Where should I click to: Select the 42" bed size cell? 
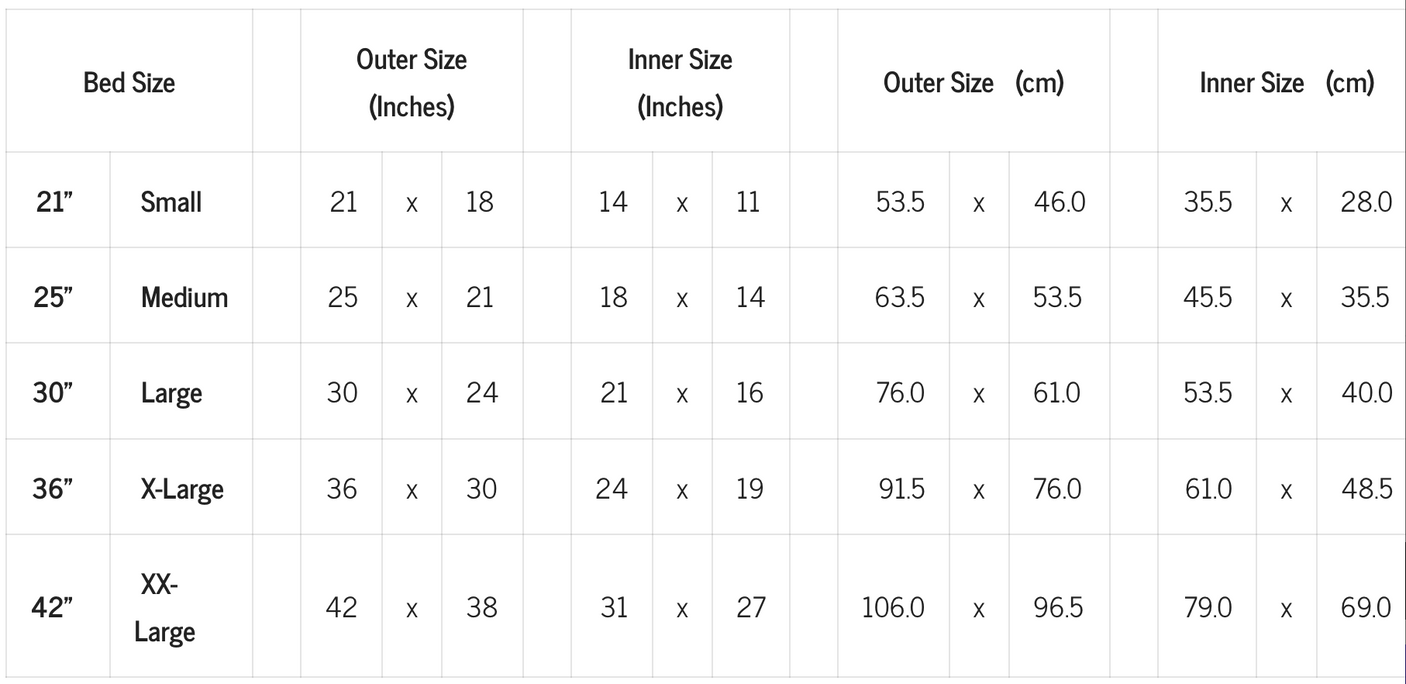tap(54, 607)
